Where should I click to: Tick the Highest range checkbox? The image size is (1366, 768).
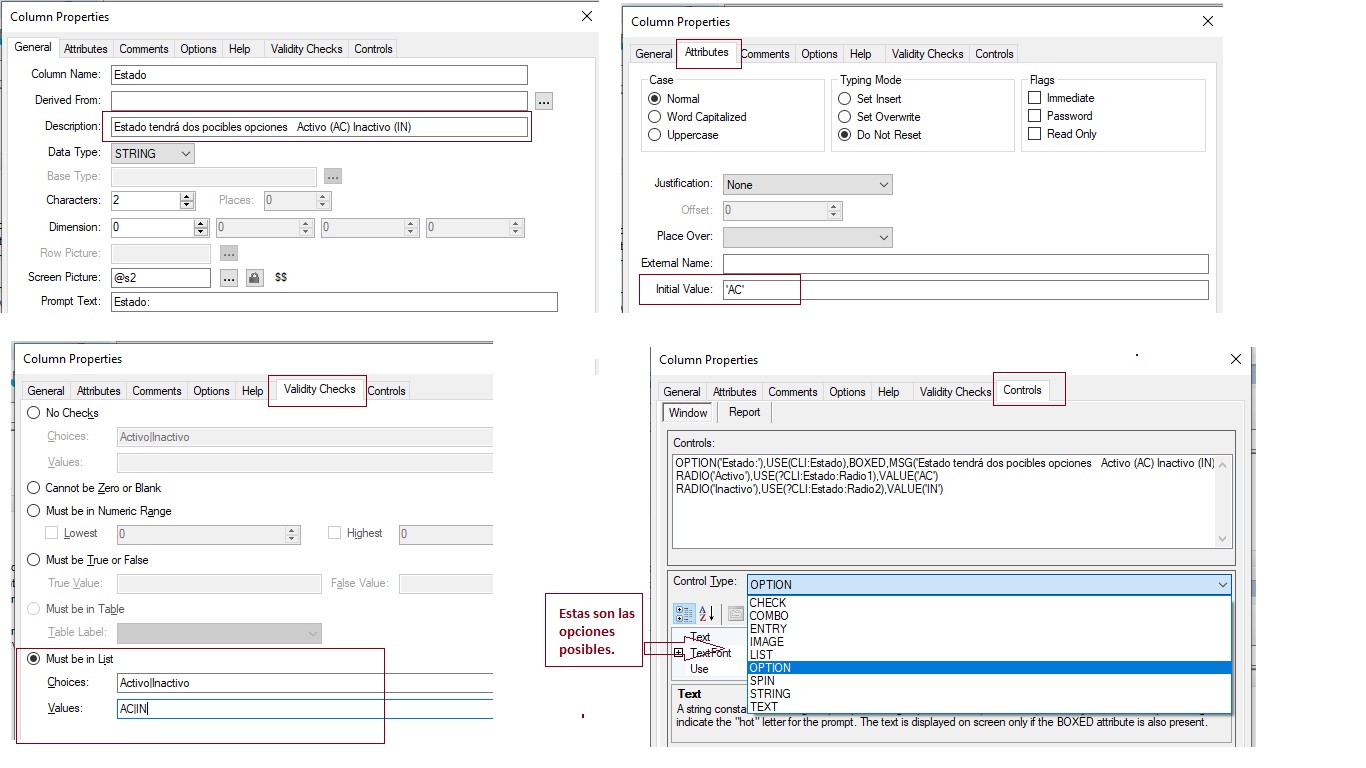(x=335, y=533)
